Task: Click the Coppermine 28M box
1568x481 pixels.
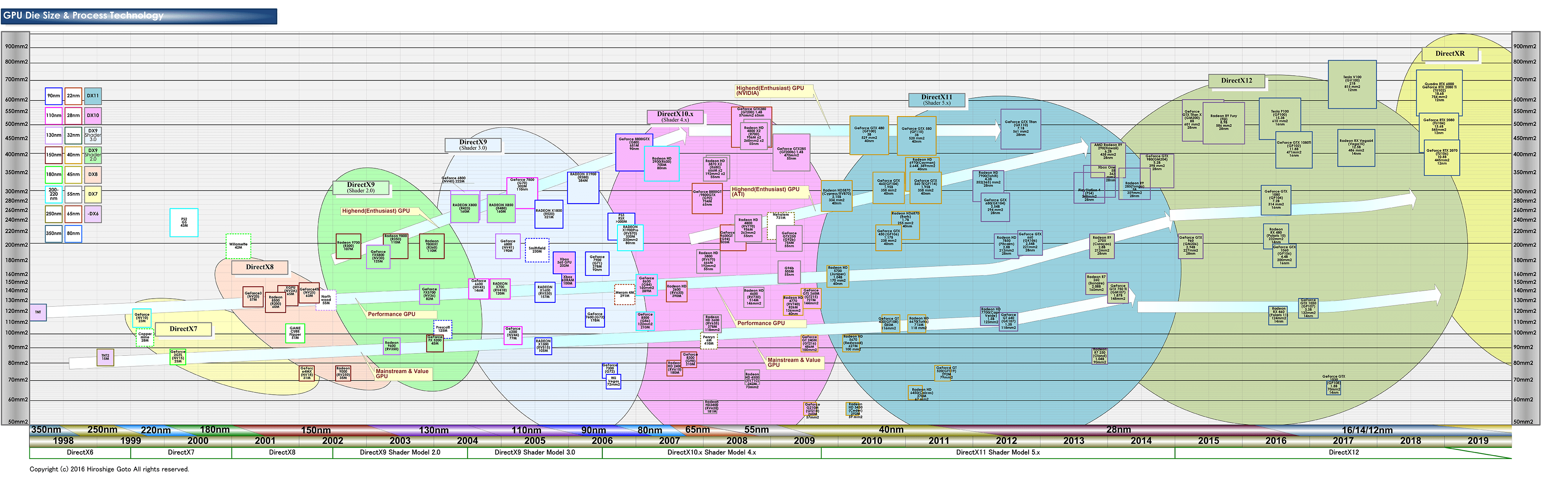Action: pyautogui.click(x=145, y=337)
